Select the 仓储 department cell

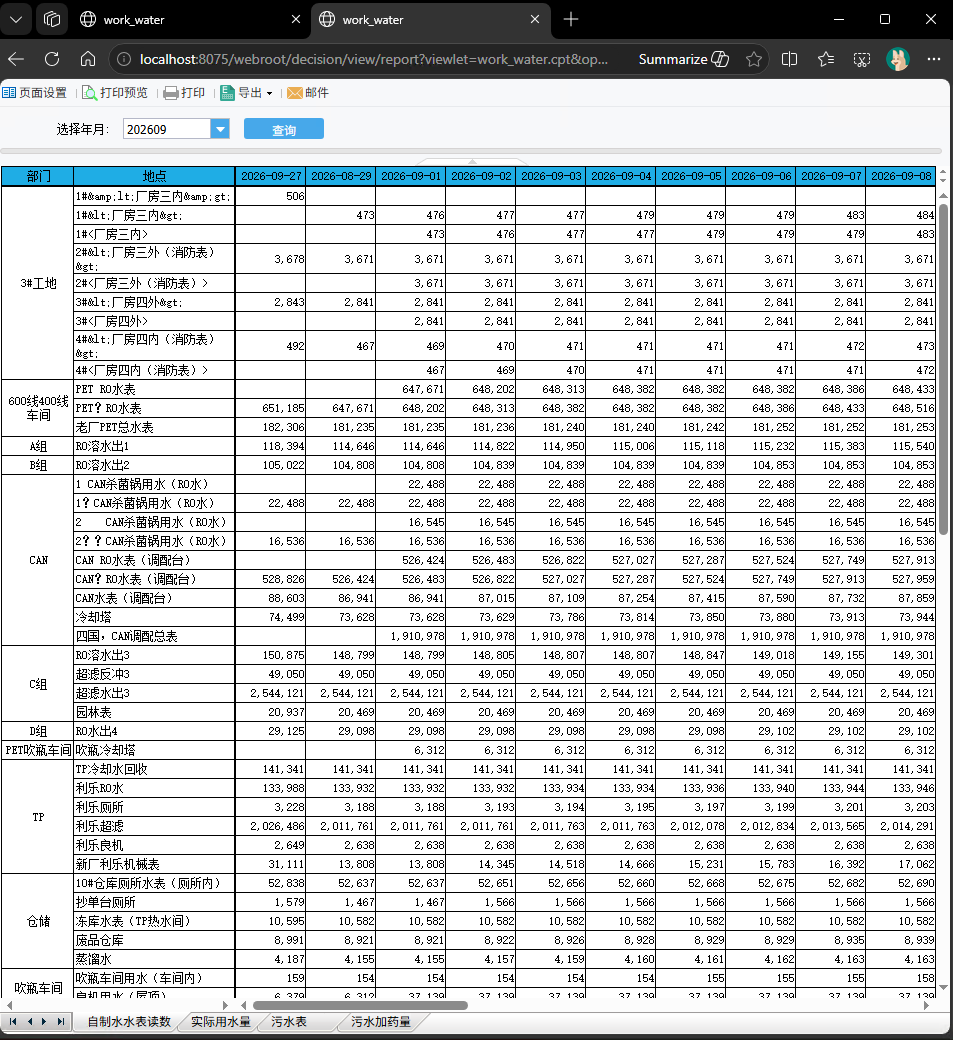pyautogui.click(x=38, y=921)
